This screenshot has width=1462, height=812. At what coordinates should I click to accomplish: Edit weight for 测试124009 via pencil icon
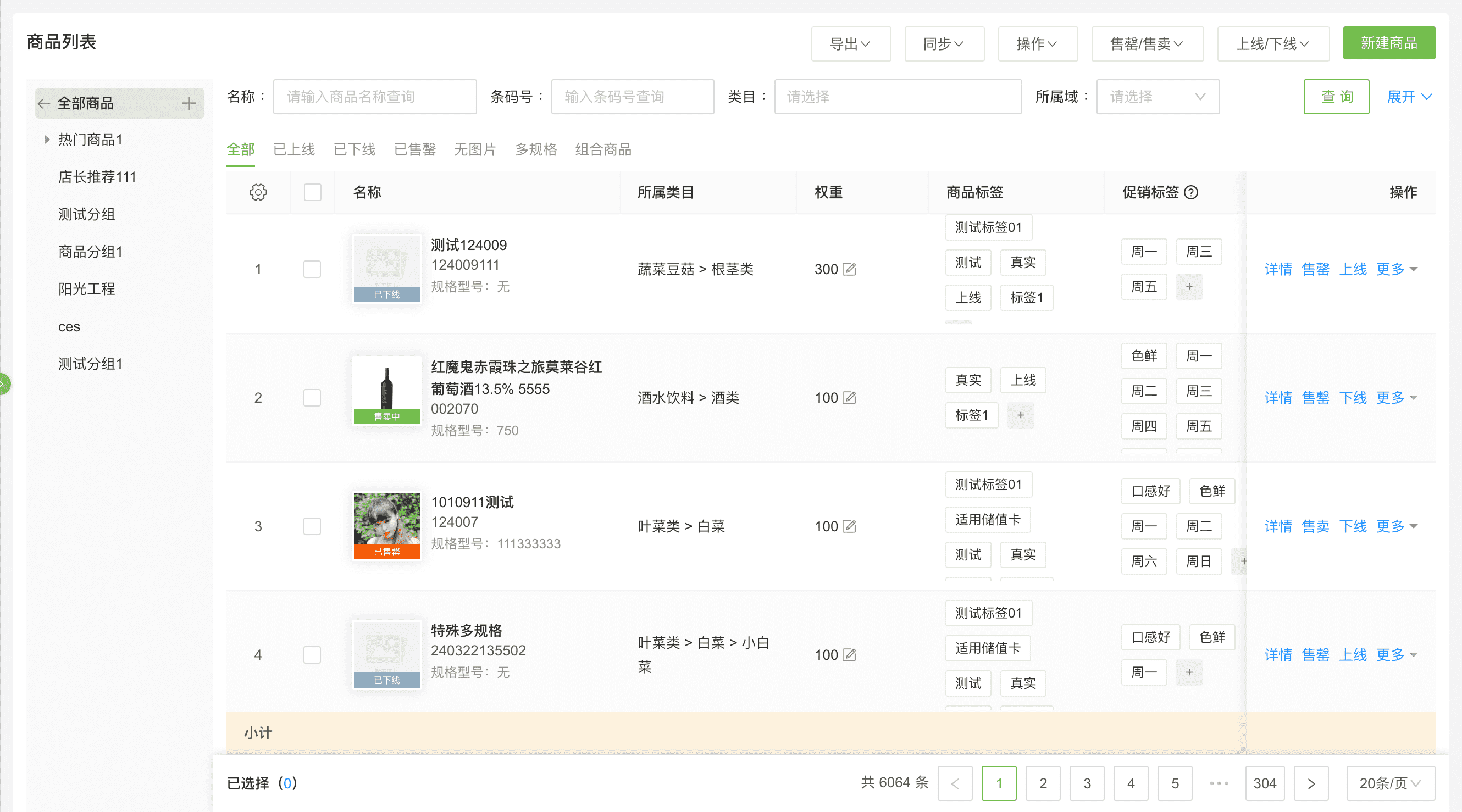[849, 269]
